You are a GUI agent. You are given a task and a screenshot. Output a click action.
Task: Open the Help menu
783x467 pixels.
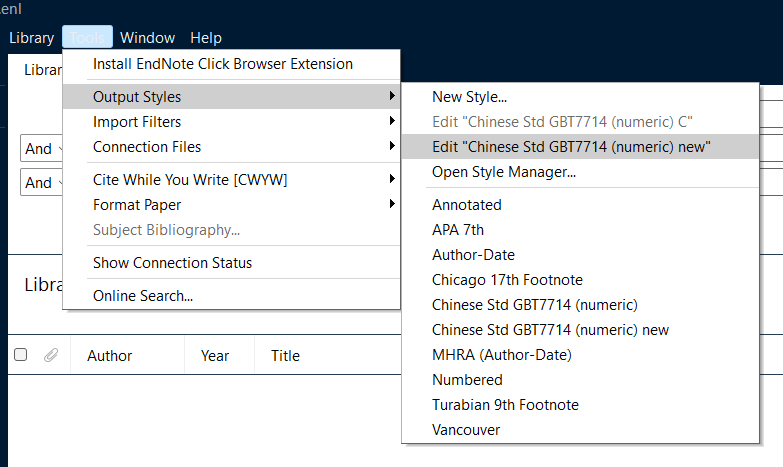pyautogui.click(x=206, y=38)
